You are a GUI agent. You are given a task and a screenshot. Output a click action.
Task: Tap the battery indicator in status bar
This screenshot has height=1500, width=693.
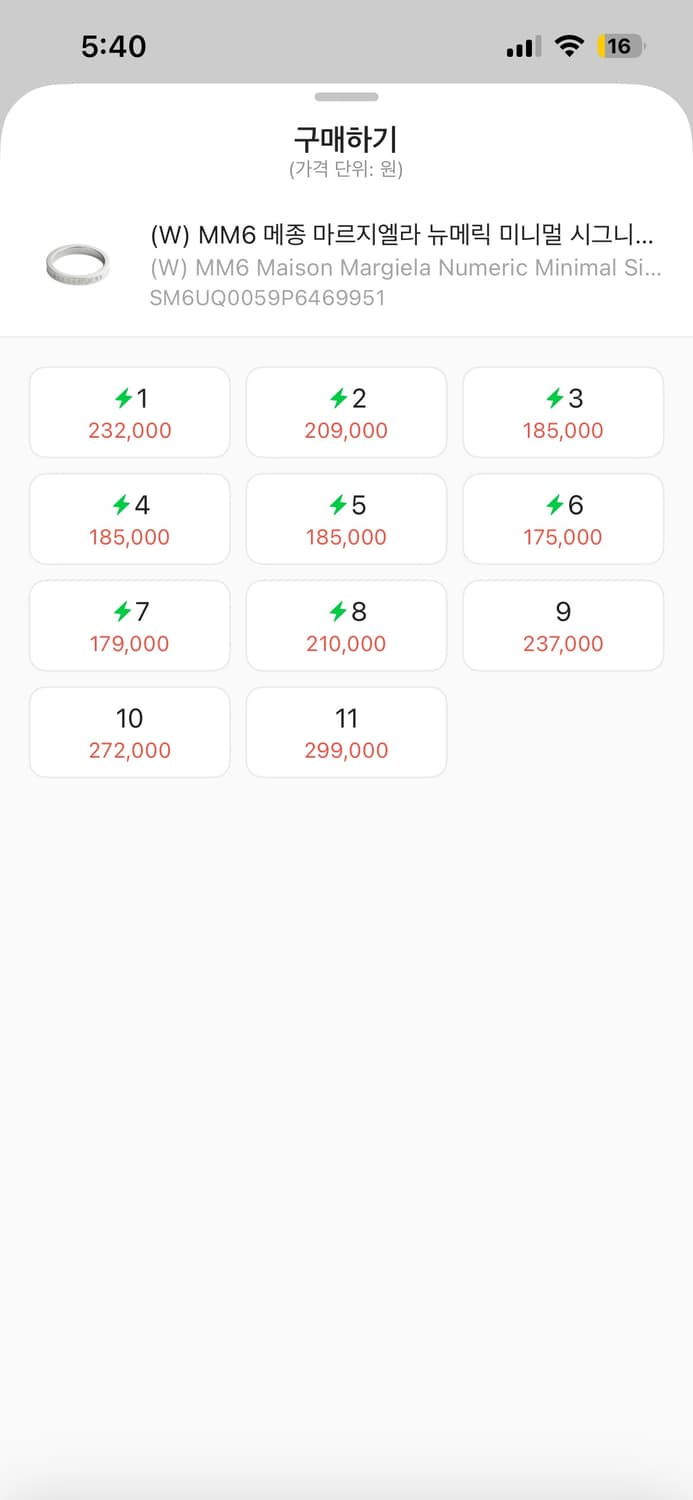[x=620, y=46]
